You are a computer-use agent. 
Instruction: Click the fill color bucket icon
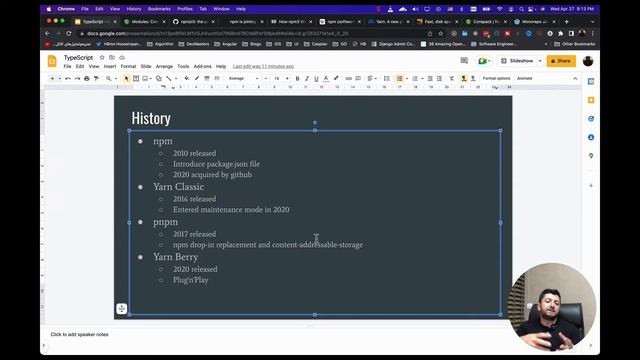point(187,78)
